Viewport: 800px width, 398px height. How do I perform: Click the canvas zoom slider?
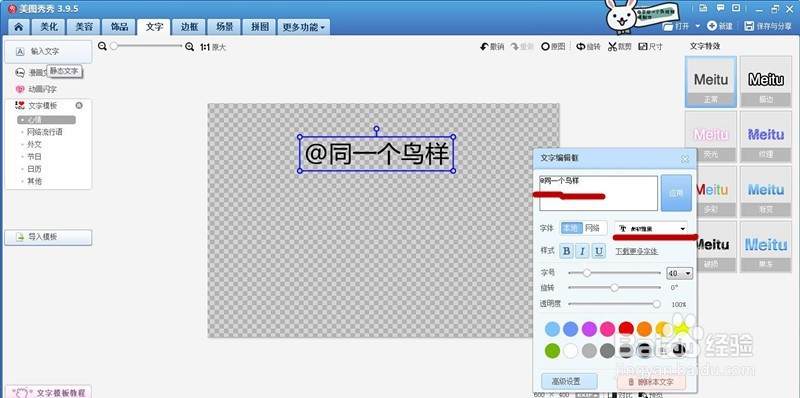click(x=146, y=46)
